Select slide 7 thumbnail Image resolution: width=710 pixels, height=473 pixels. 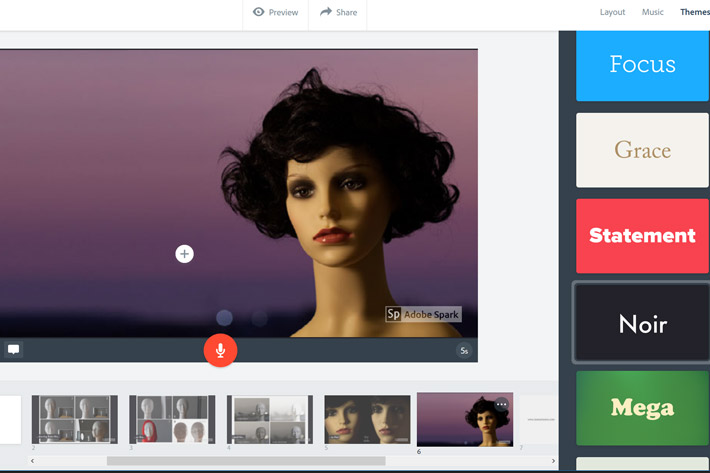click(x=539, y=419)
